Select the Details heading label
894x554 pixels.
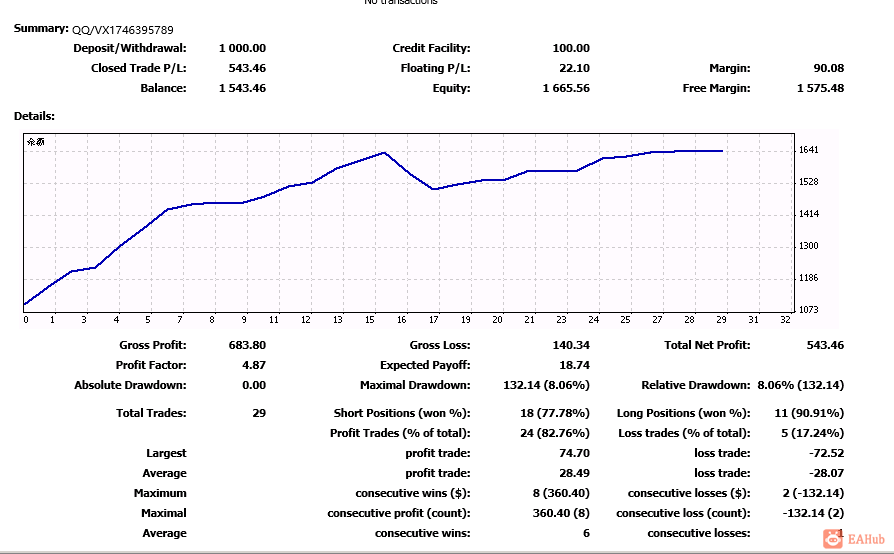(x=34, y=116)
